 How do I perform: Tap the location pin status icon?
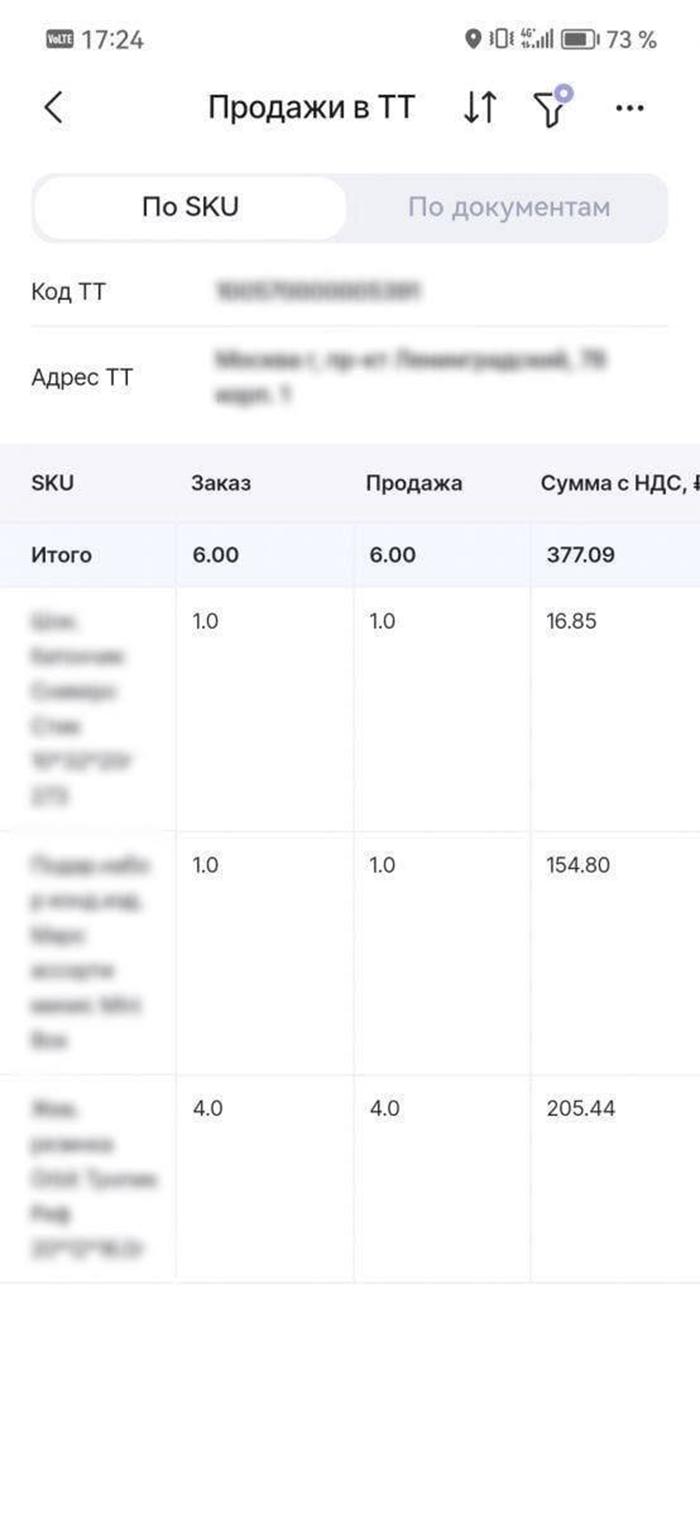coord(473,40)
